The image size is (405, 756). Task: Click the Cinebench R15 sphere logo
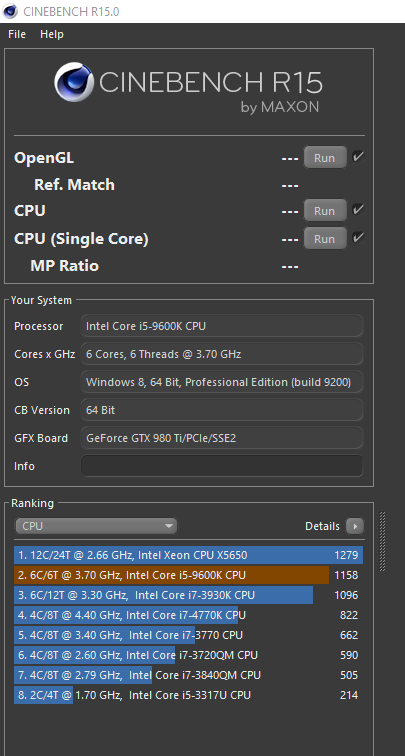click(x=73, y=81)
